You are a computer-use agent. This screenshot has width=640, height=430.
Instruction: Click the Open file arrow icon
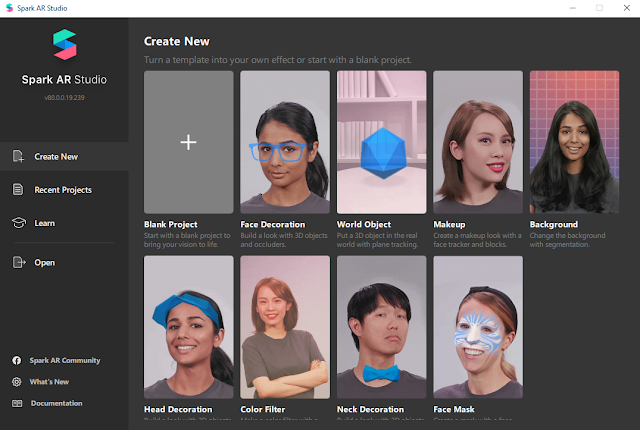click(19, 262)
